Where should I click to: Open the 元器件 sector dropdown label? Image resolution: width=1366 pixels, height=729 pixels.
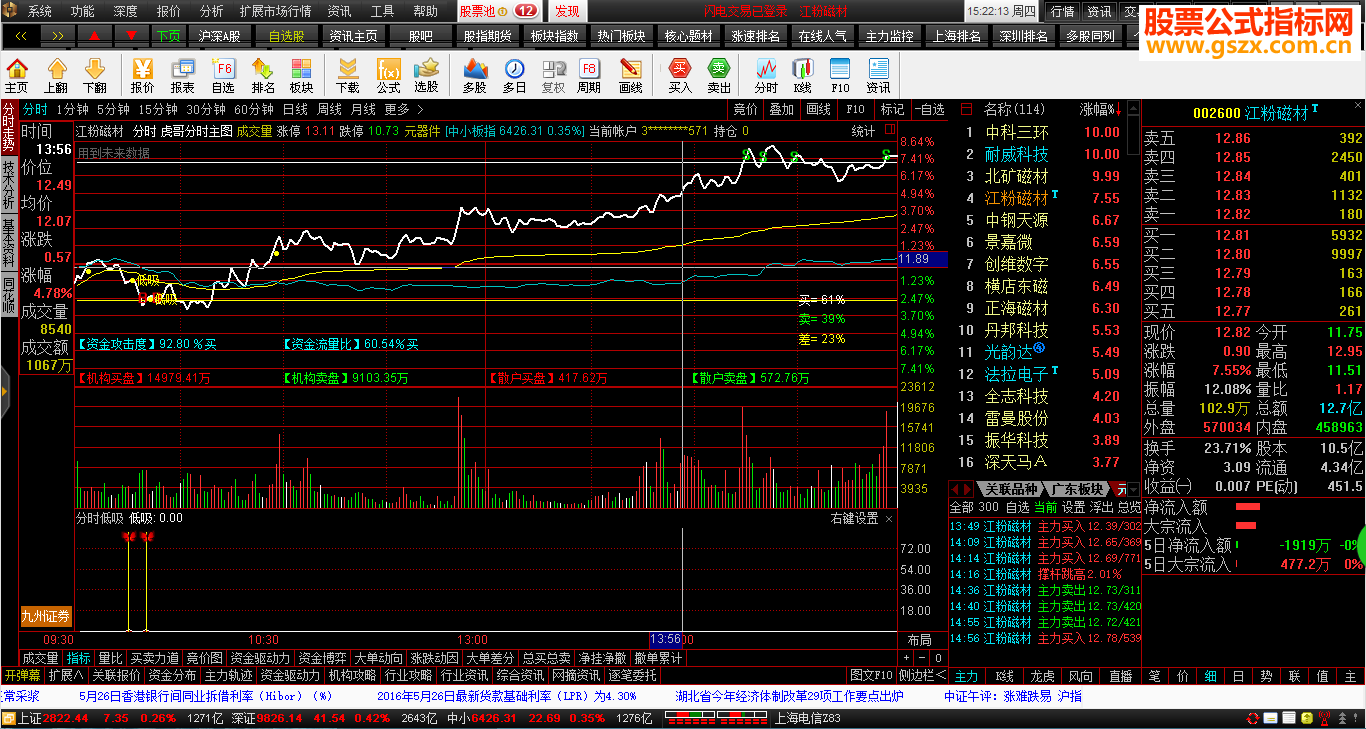pos(422,131)
